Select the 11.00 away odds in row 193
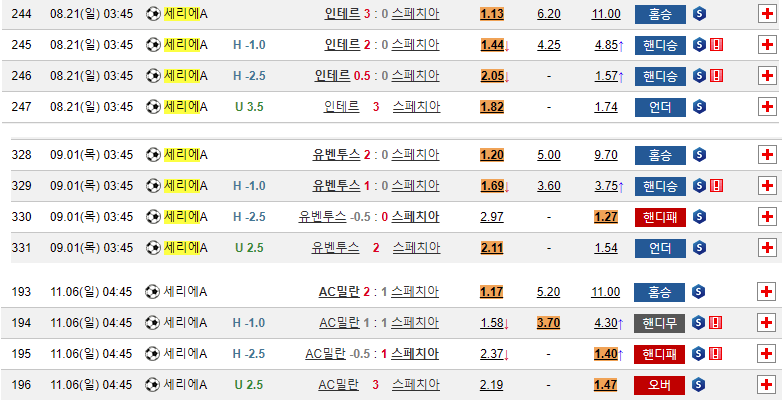The height and width of the screenshot is (401, 782). 605,292
